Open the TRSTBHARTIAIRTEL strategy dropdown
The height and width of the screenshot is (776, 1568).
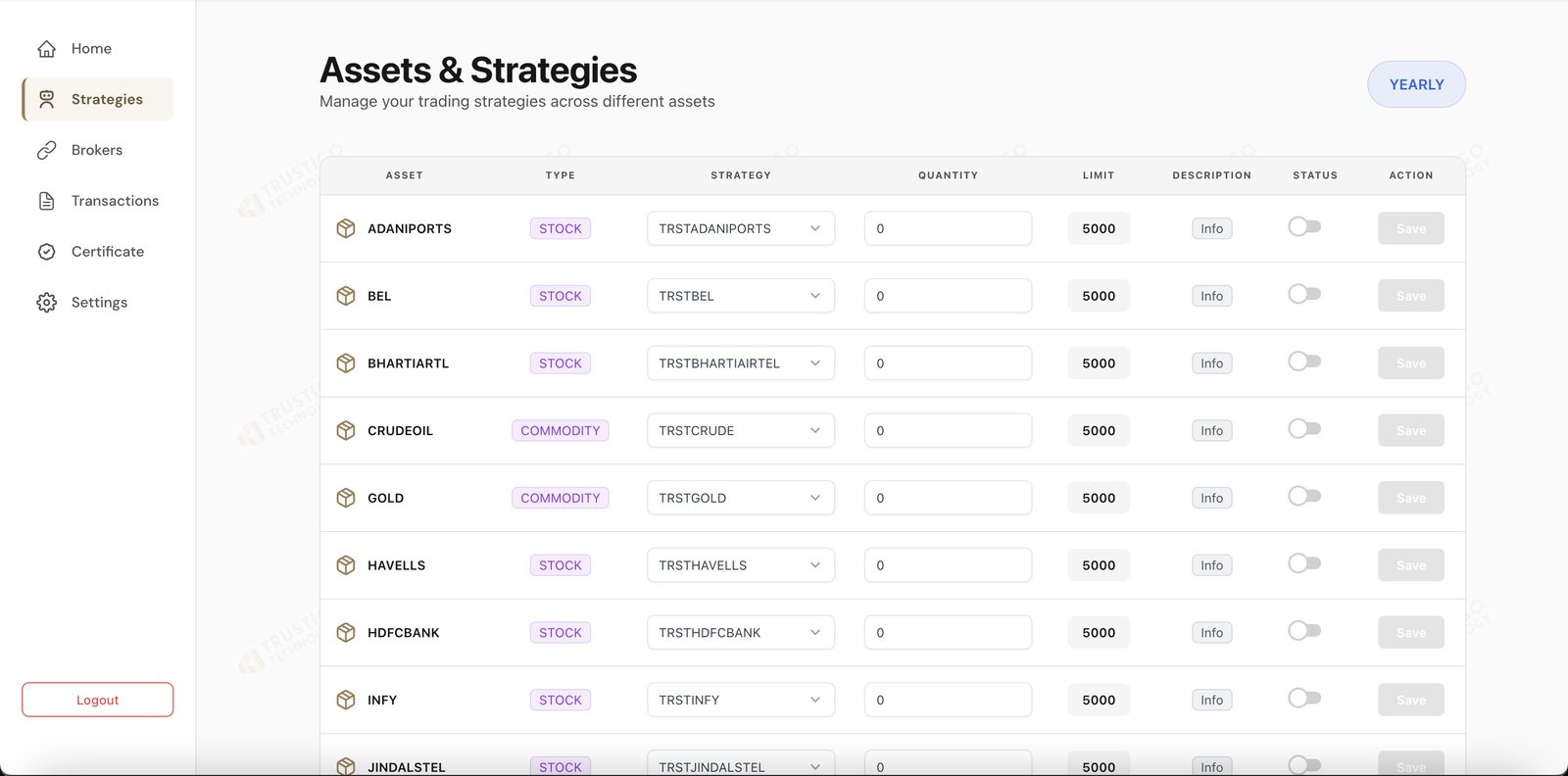[741, 364]
